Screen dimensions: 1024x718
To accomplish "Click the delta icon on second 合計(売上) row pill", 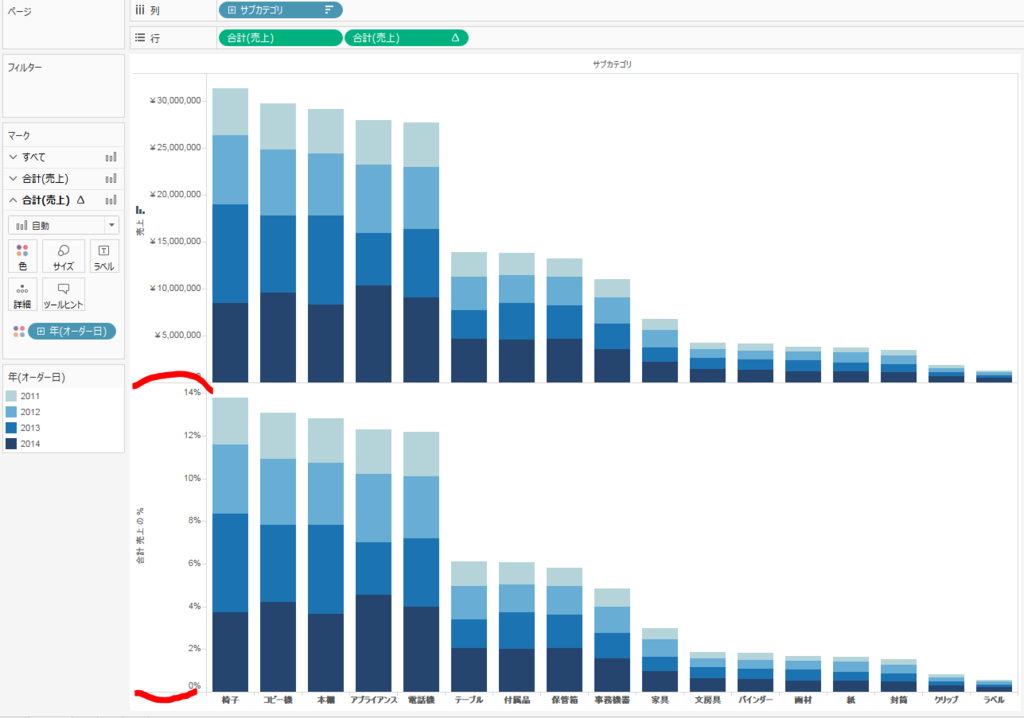I will pos(455,38).
